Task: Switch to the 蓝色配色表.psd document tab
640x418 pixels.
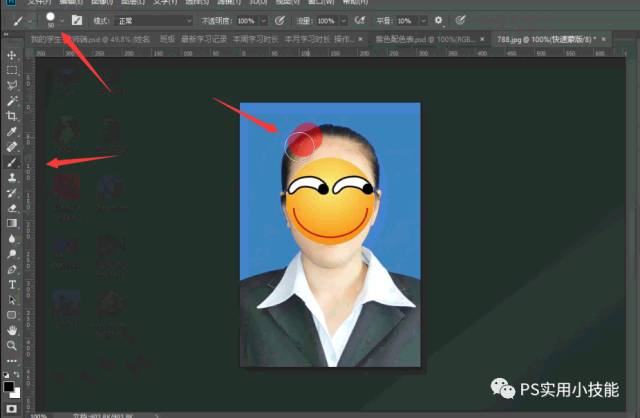Action: pyautogui.click(x=425, y=39)
